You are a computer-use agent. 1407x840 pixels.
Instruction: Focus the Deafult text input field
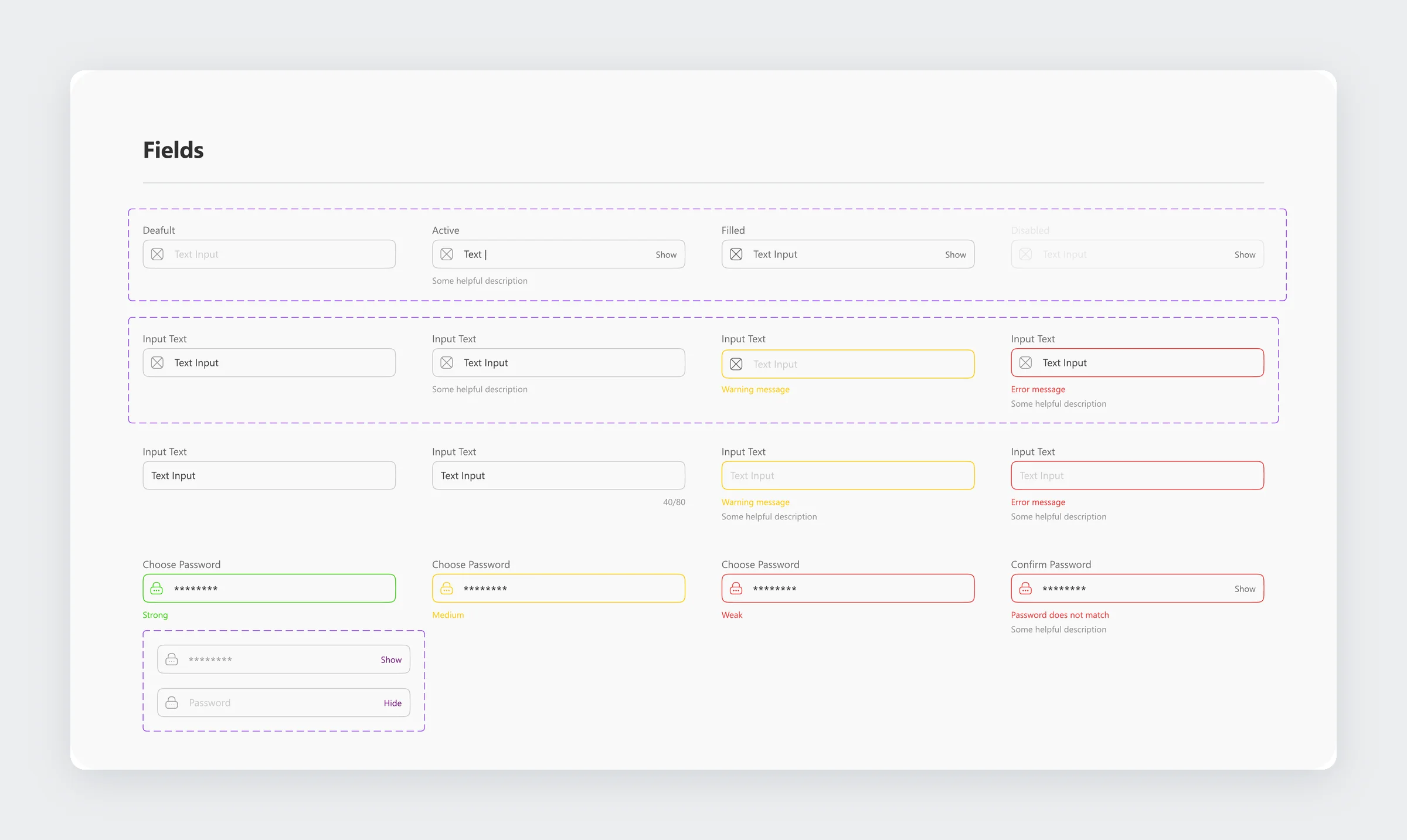coord(269,254)
